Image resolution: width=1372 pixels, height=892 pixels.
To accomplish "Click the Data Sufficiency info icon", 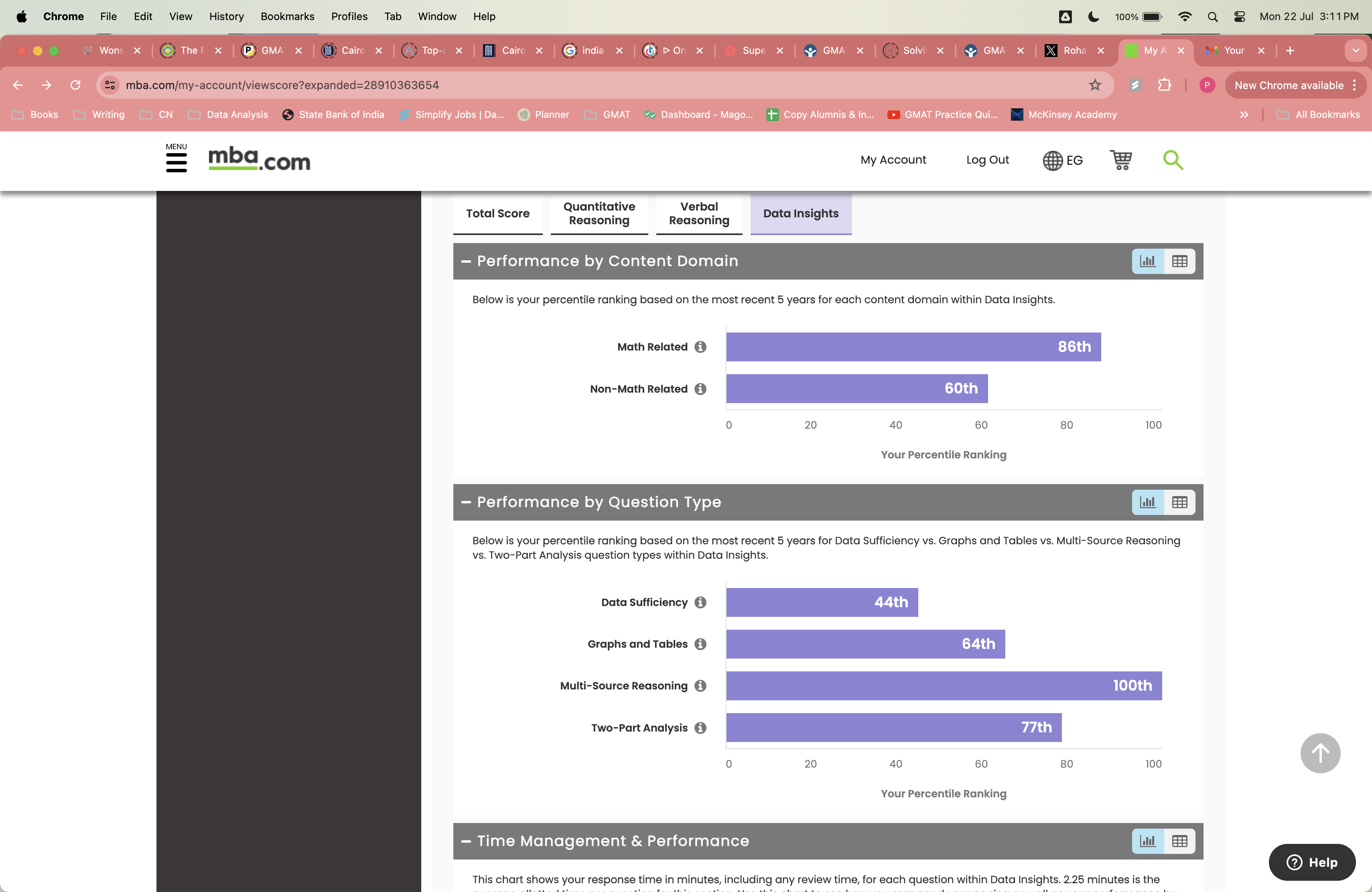I will pos(700,602).
